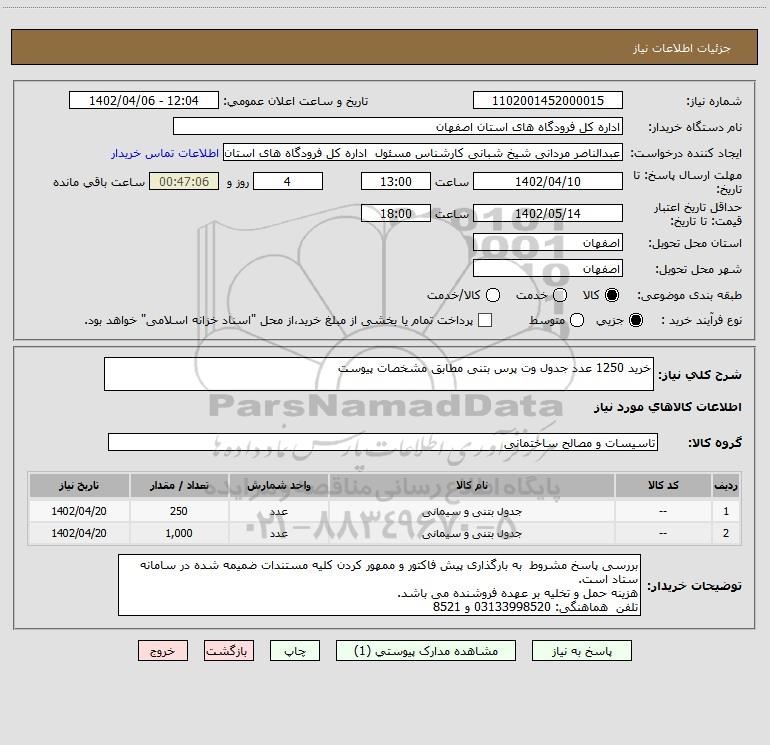Click the خروج exit button
This screenshot has height=745, width=770.
pyautogui.click(x=163, y=651)
